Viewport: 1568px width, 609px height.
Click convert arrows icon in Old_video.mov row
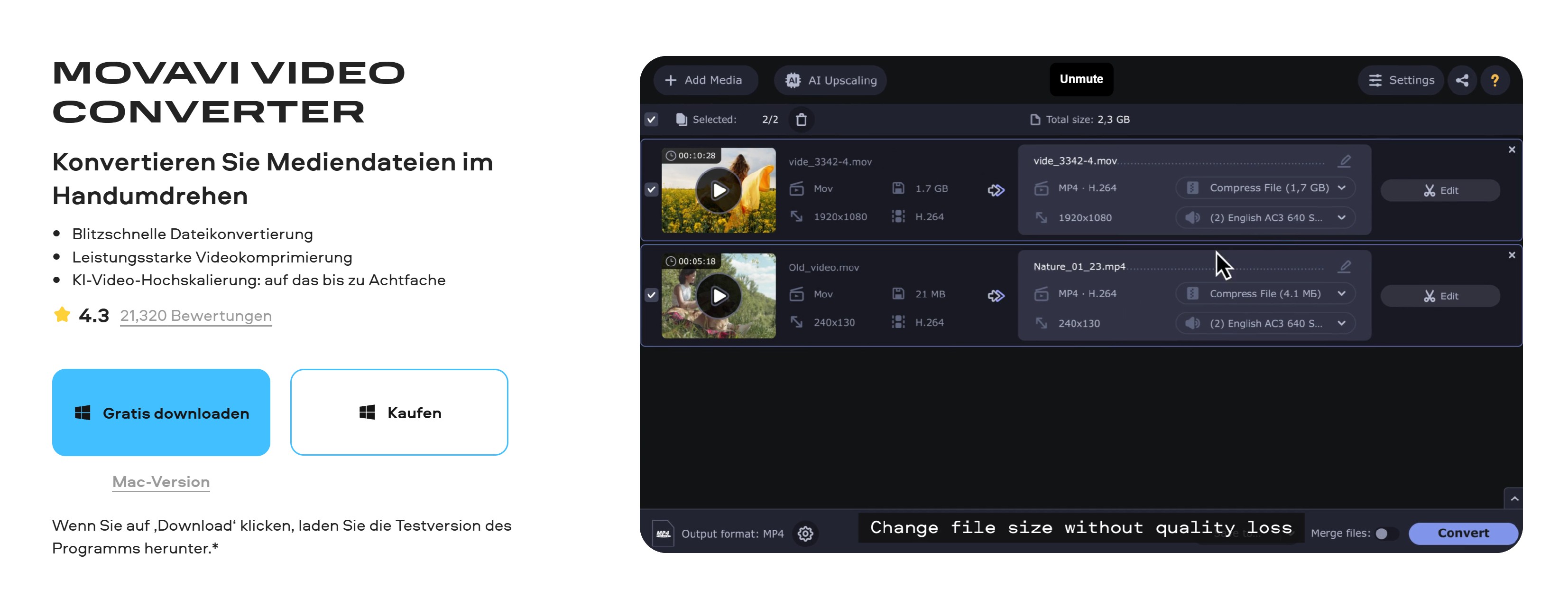click(x=996, y=296)
